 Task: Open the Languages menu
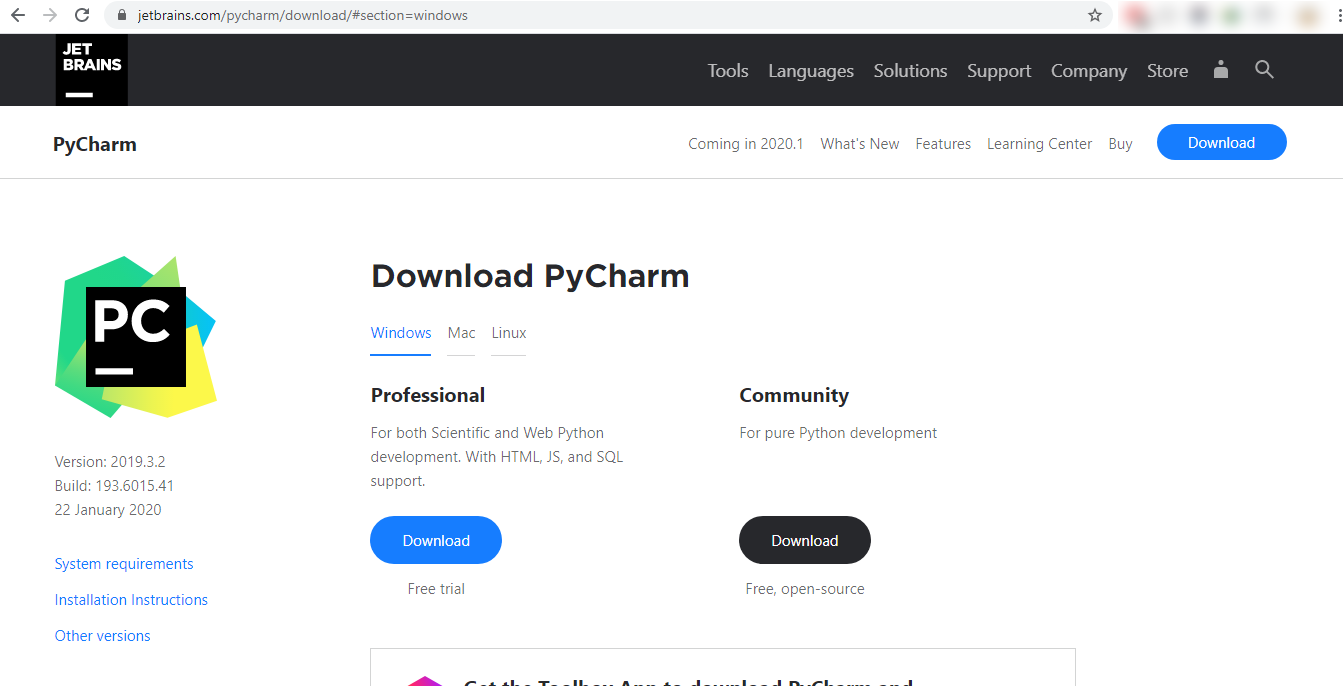click(810, 70)
